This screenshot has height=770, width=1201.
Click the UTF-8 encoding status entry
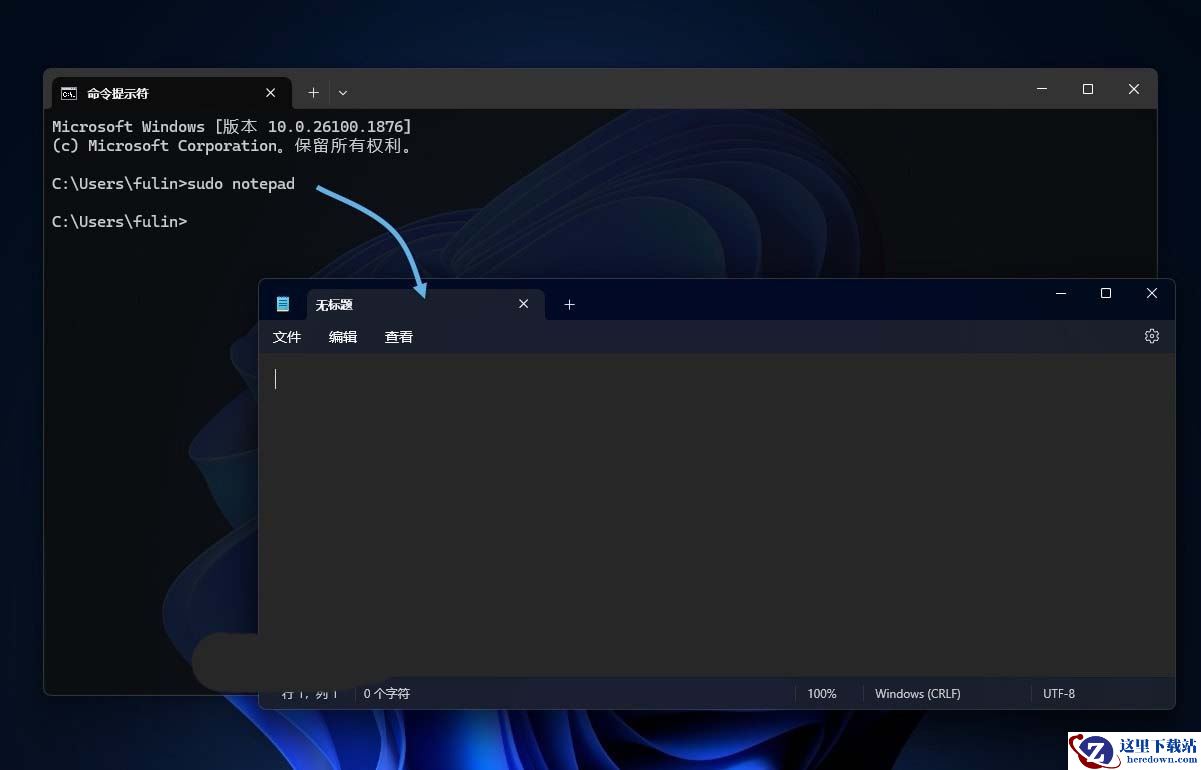(1059, 693)
